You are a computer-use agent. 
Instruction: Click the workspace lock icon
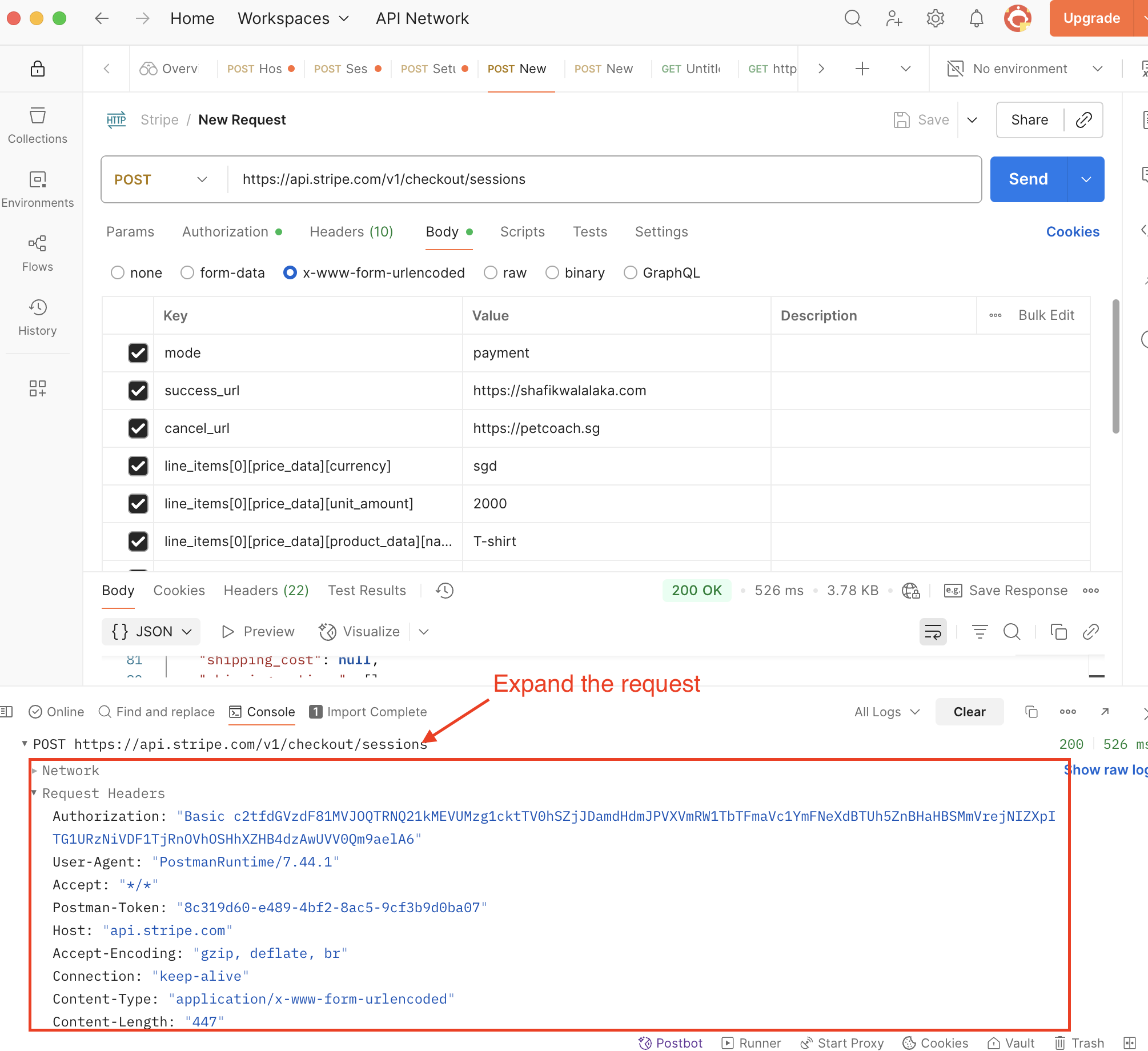pyautogui.click(x=38, y=69)
